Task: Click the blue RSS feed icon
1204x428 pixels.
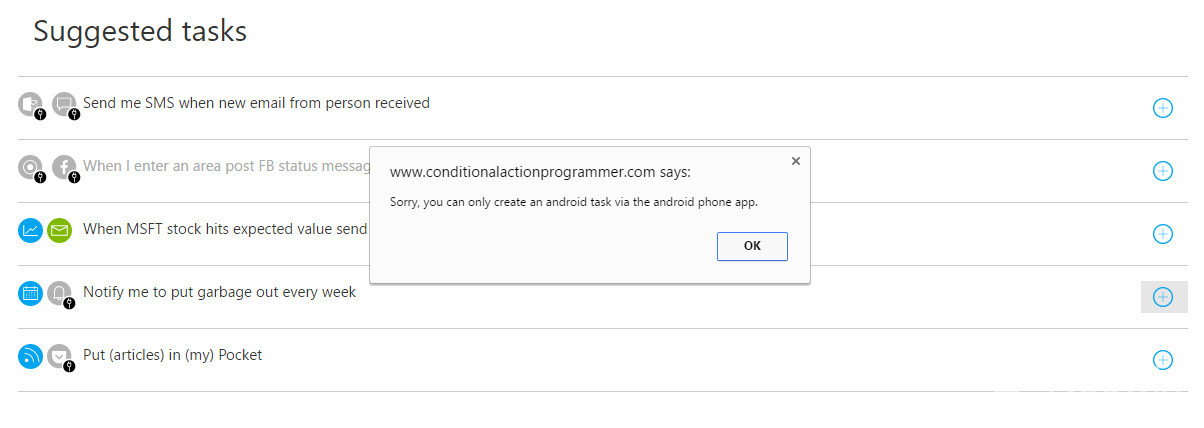Action: [31, 356]
